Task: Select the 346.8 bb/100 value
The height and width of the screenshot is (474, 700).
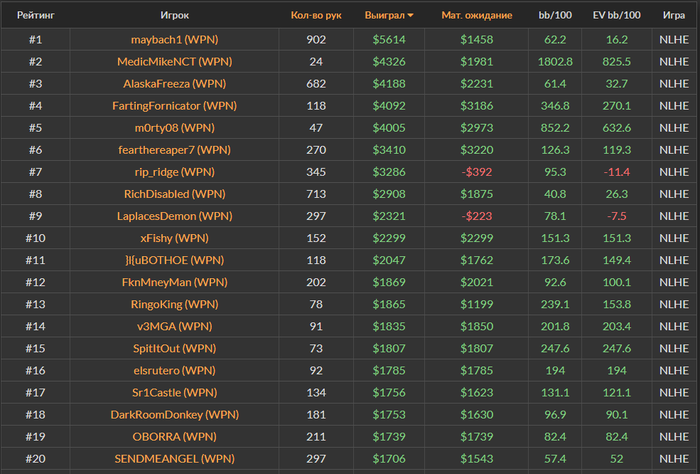Action: coord(555,106)
